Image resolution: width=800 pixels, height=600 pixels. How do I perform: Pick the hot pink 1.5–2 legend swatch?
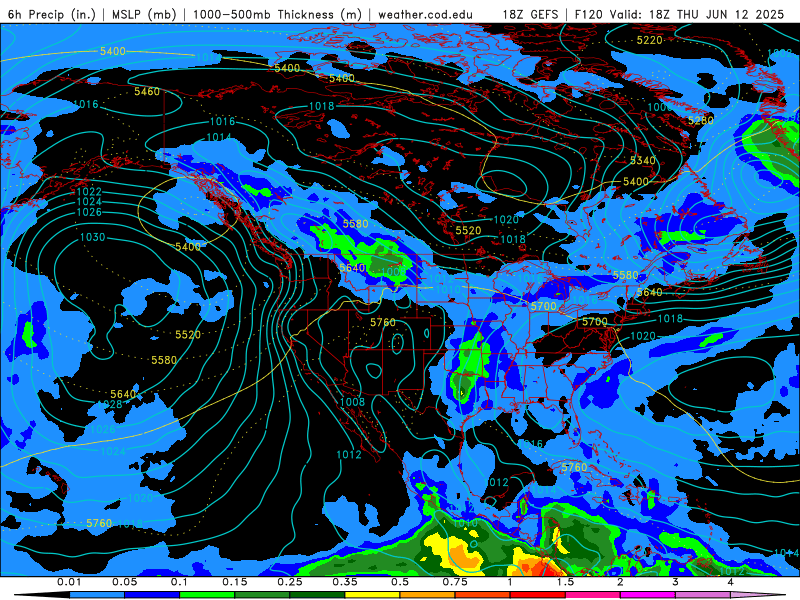point(593,595)
